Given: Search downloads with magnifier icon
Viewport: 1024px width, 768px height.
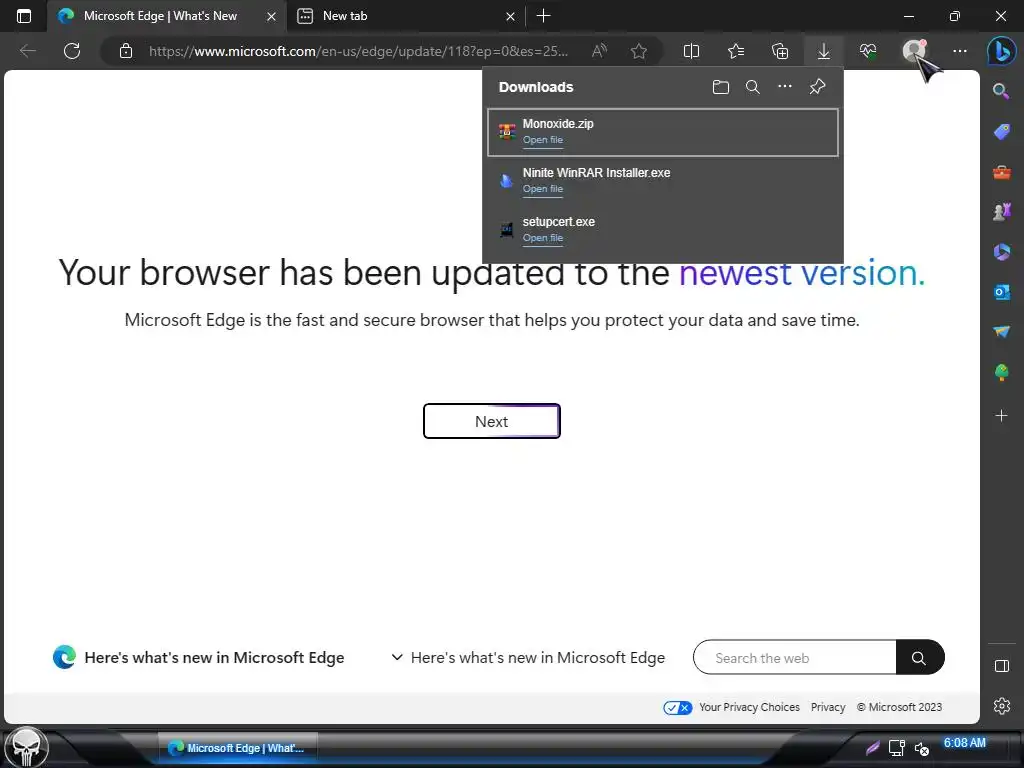Looking at the screenshot, I should tap(752, 87).
